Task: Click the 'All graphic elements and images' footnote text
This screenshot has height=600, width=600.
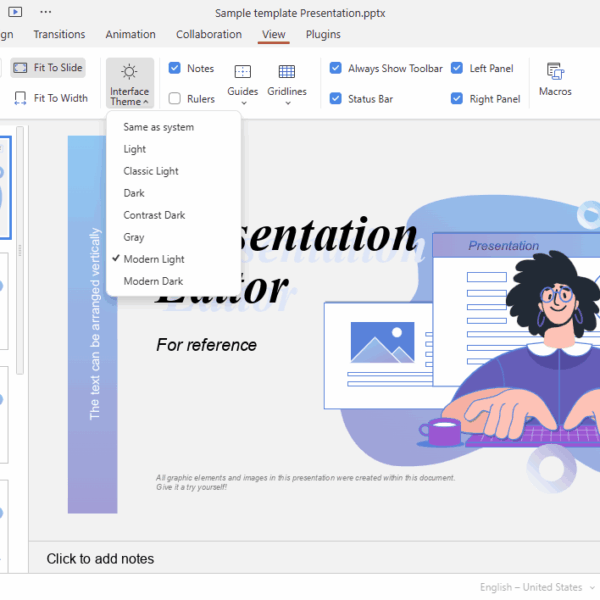Action: click(x=305, y=482)
